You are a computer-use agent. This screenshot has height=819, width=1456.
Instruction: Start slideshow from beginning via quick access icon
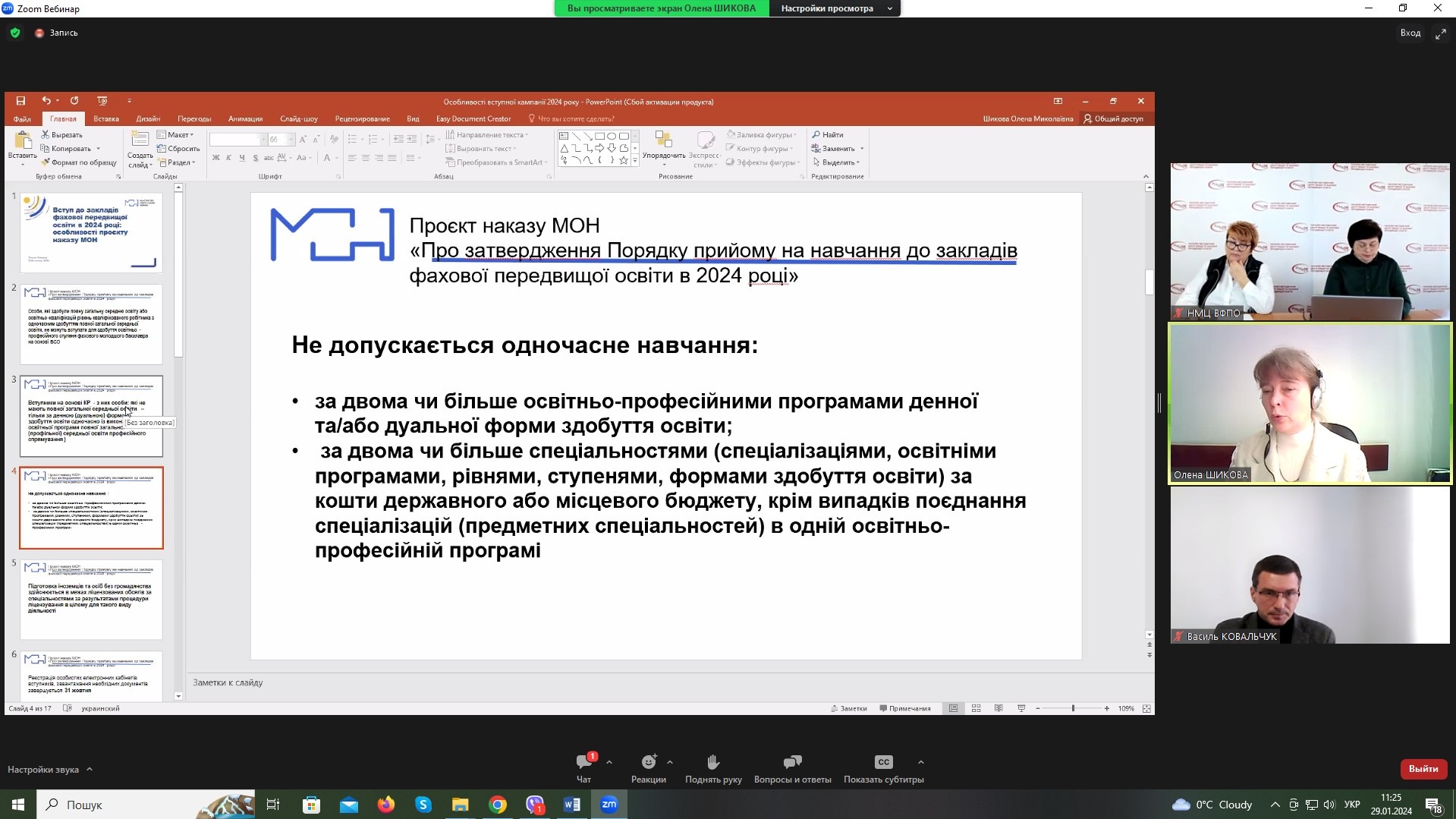tap(102, 101)
